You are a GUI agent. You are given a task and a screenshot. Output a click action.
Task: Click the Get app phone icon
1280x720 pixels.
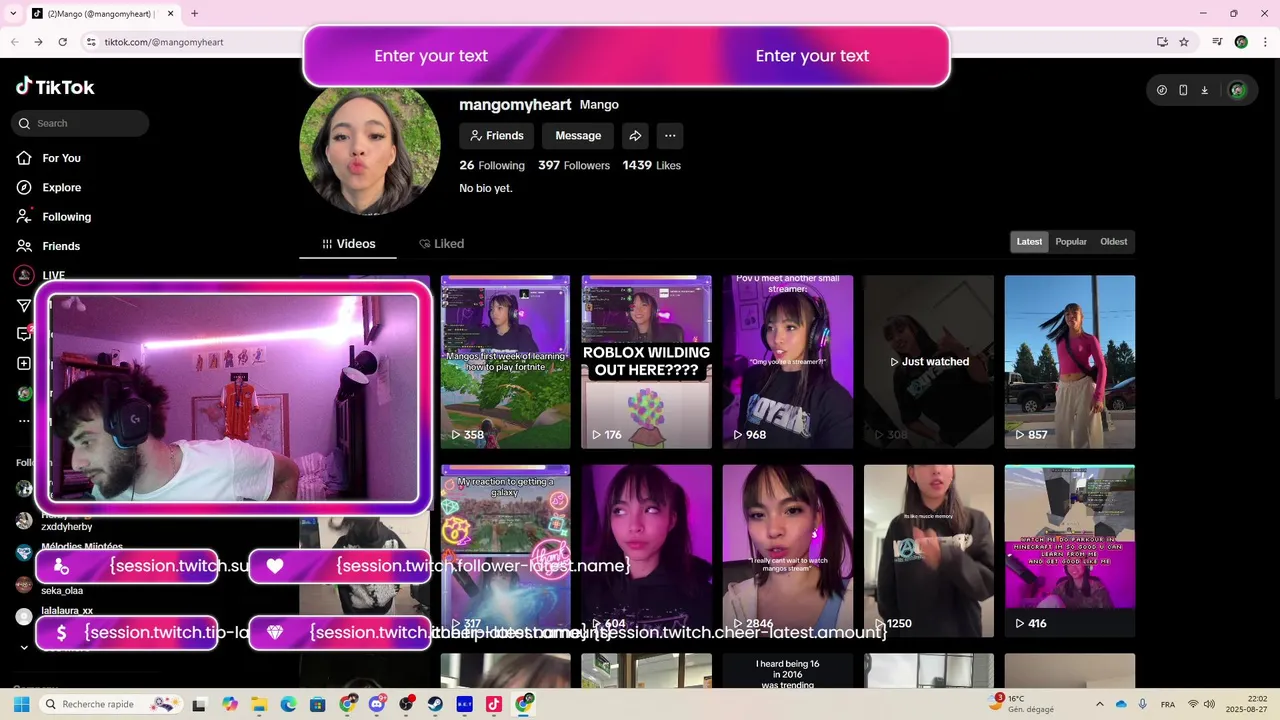click(x=1183, y=90)
